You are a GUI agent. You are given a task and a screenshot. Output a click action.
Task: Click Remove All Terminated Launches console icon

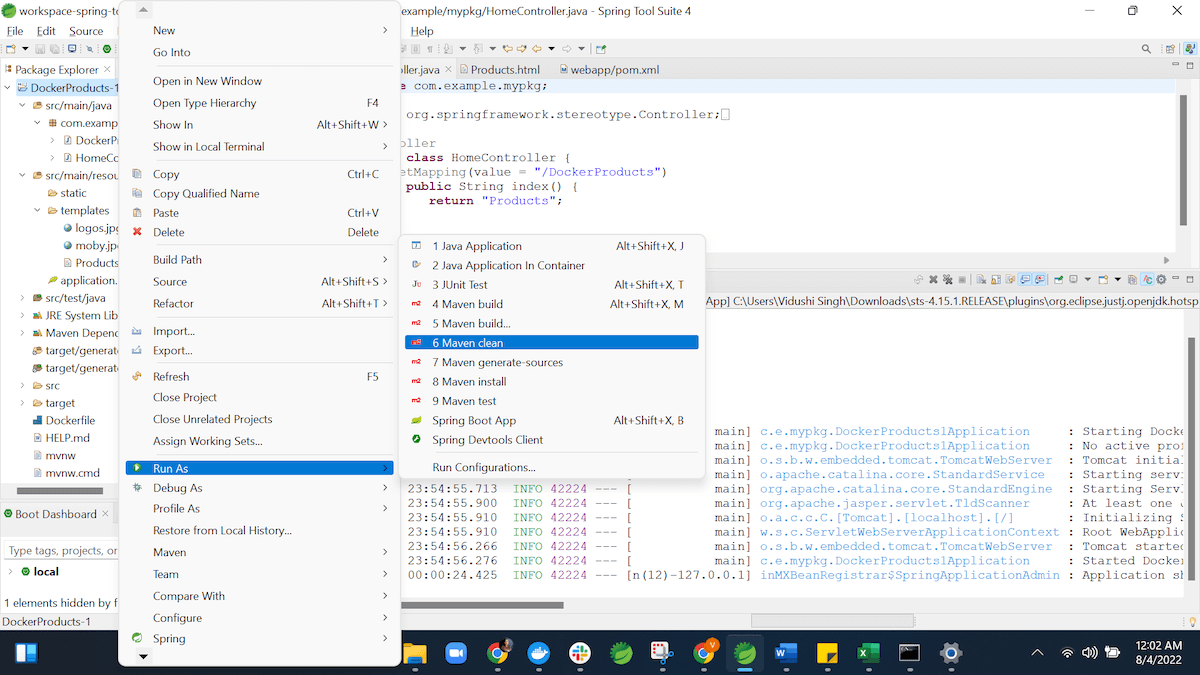tap(948, 280)
